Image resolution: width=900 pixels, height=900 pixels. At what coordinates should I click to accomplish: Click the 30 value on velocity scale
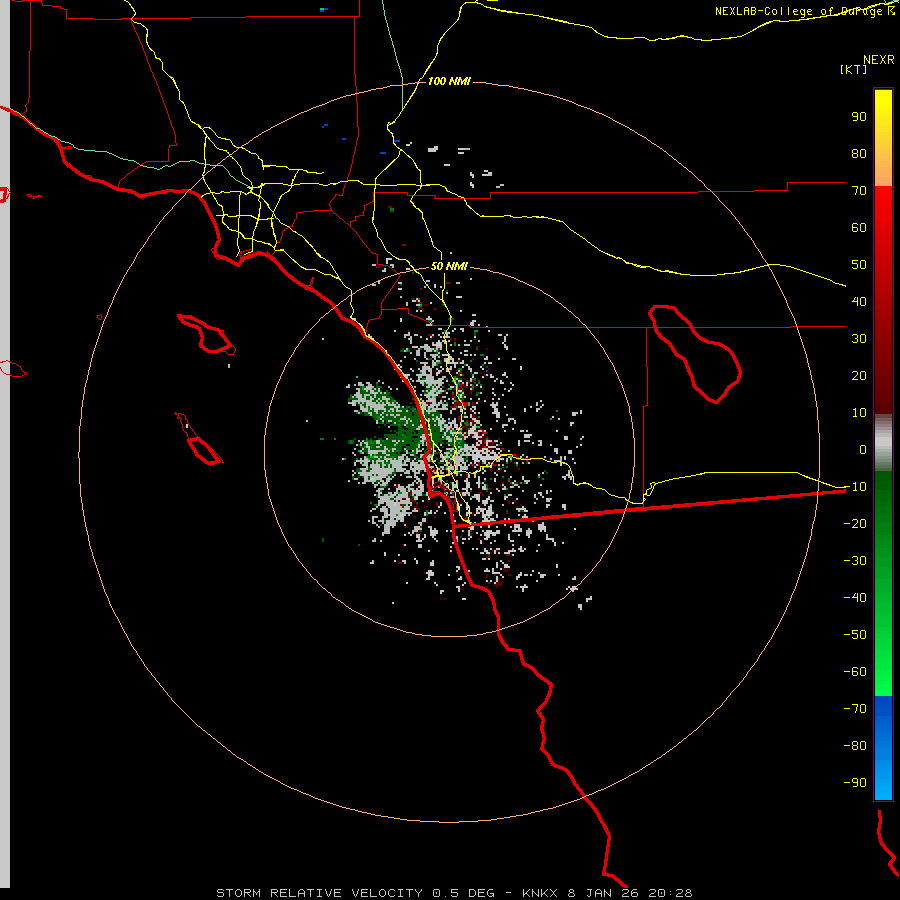tap(859, 339)
